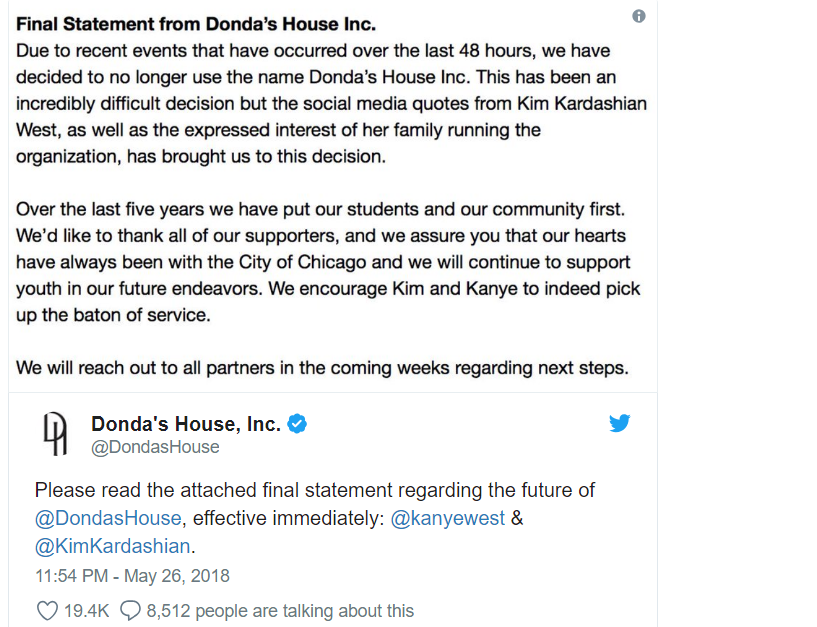Click the Donda's House, Inc. account name
The width and height of the screenshot is (817, 627).
point(186,424)
